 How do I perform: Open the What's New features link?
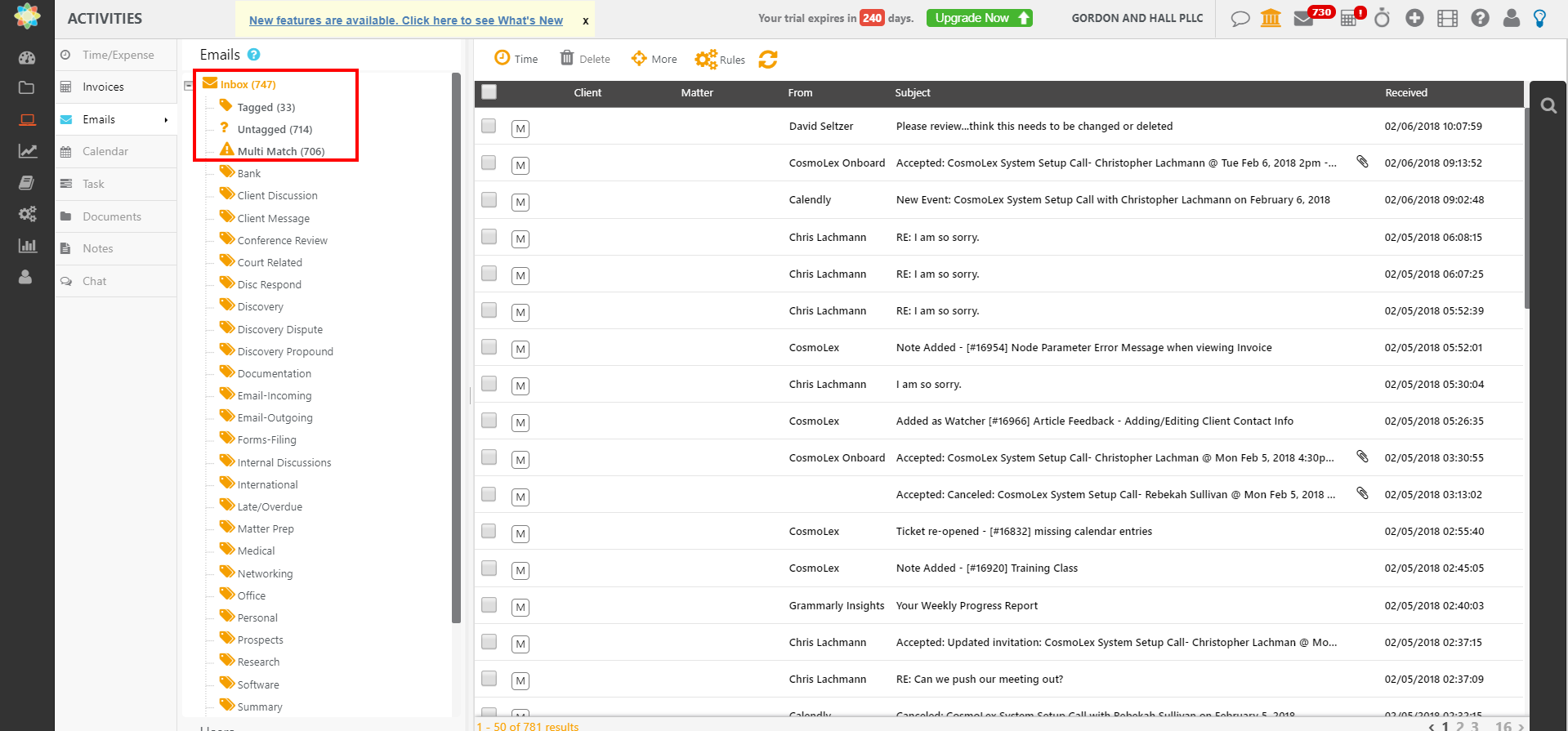[x=406, y=20]
